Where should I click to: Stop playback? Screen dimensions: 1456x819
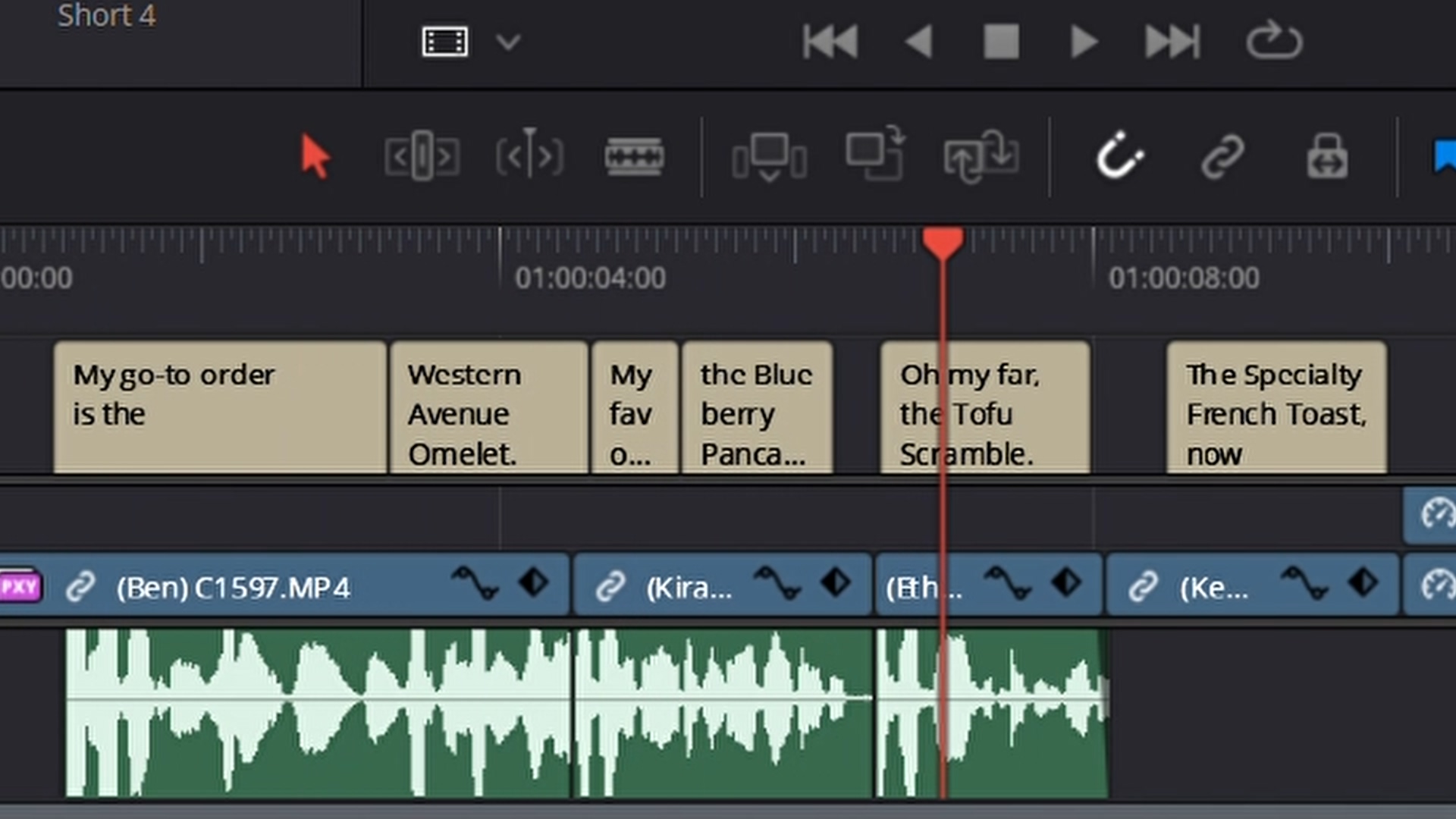point(1001,41)
